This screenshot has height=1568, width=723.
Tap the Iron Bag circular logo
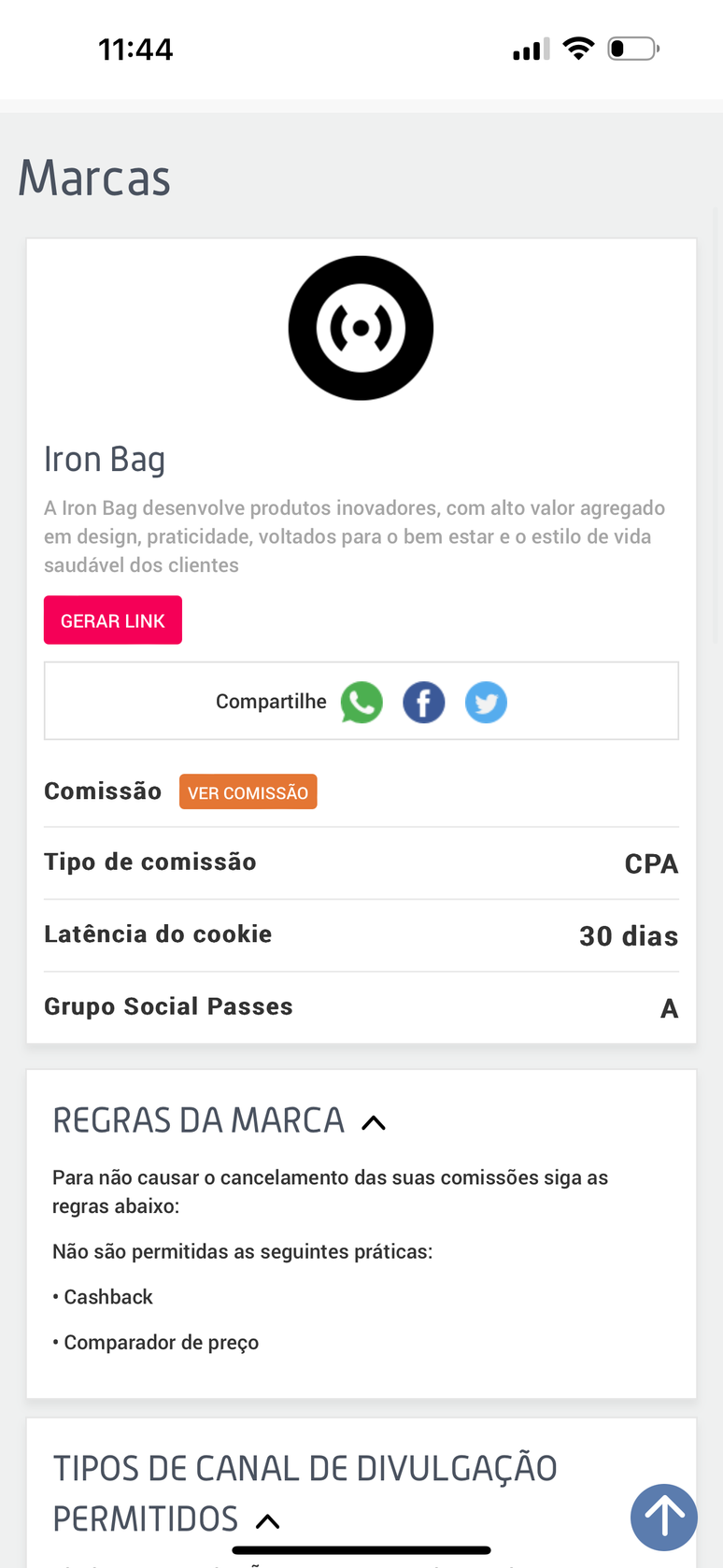[x=361, y=328]
